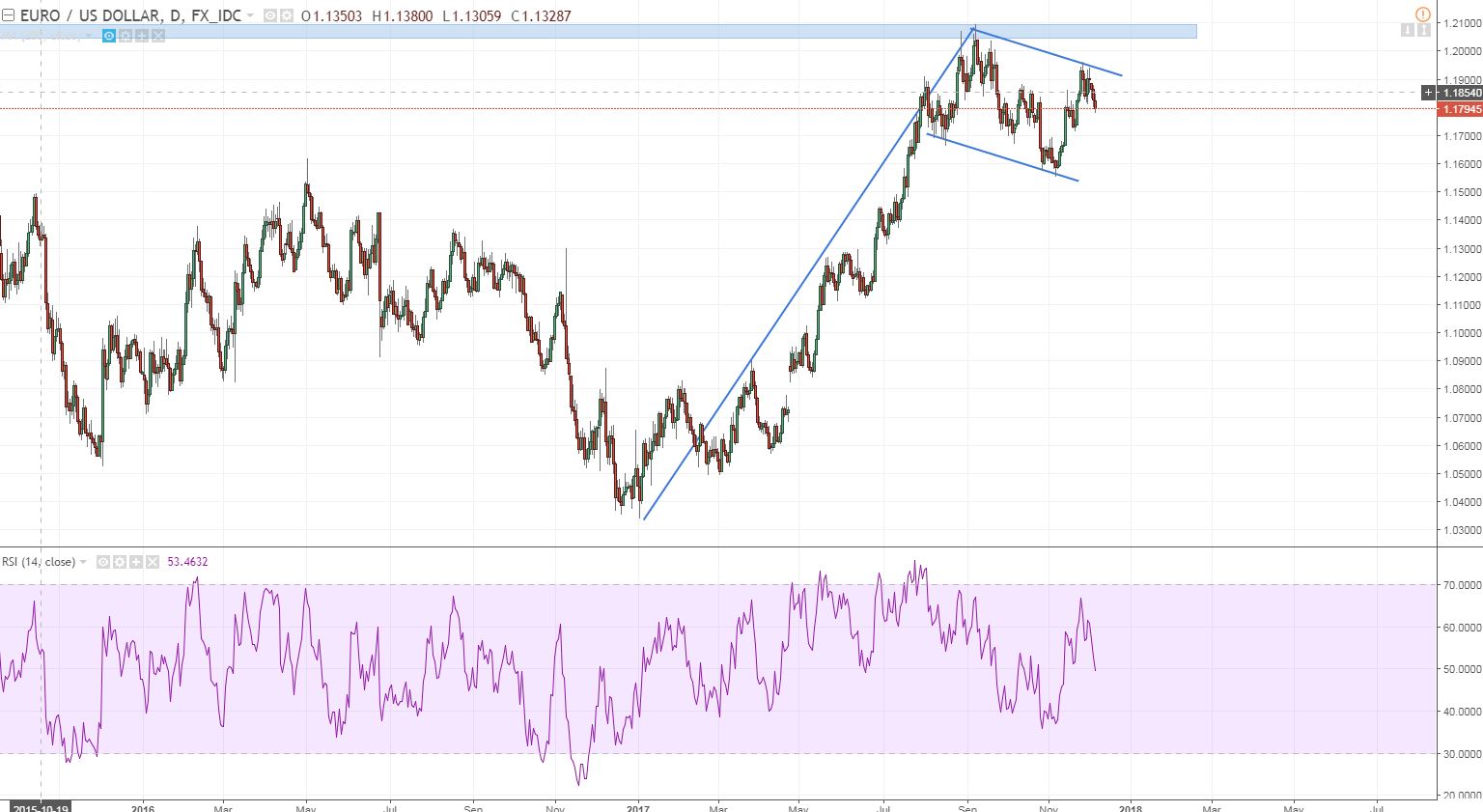Collapse the EURO / US DOLLAR legend box
1483x812 pixels.
click(8, 15)
